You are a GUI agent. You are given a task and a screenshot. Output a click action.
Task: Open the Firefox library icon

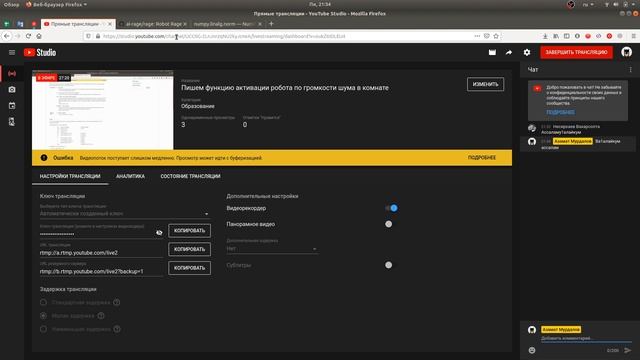point(556,36)
